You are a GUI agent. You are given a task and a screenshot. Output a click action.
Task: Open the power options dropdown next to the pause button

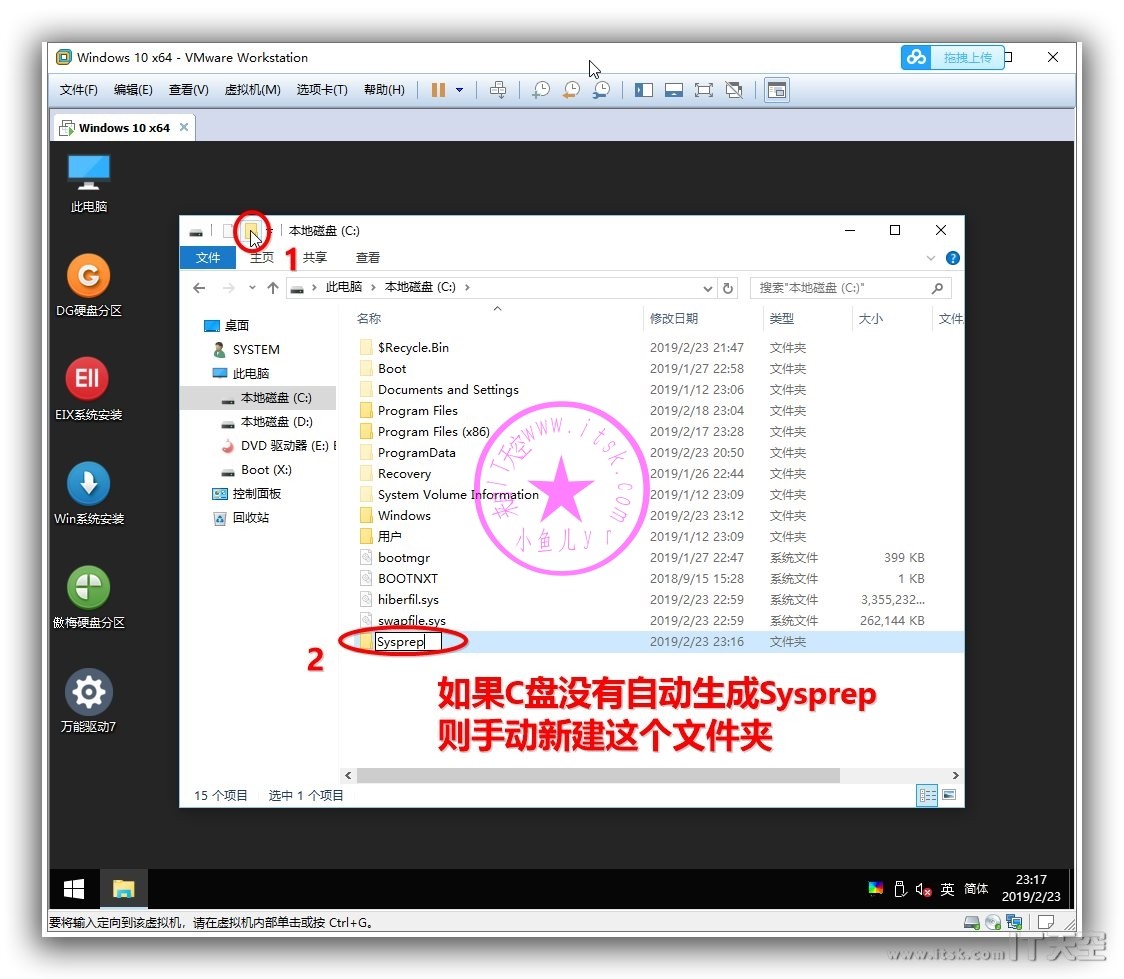[459, 90]
